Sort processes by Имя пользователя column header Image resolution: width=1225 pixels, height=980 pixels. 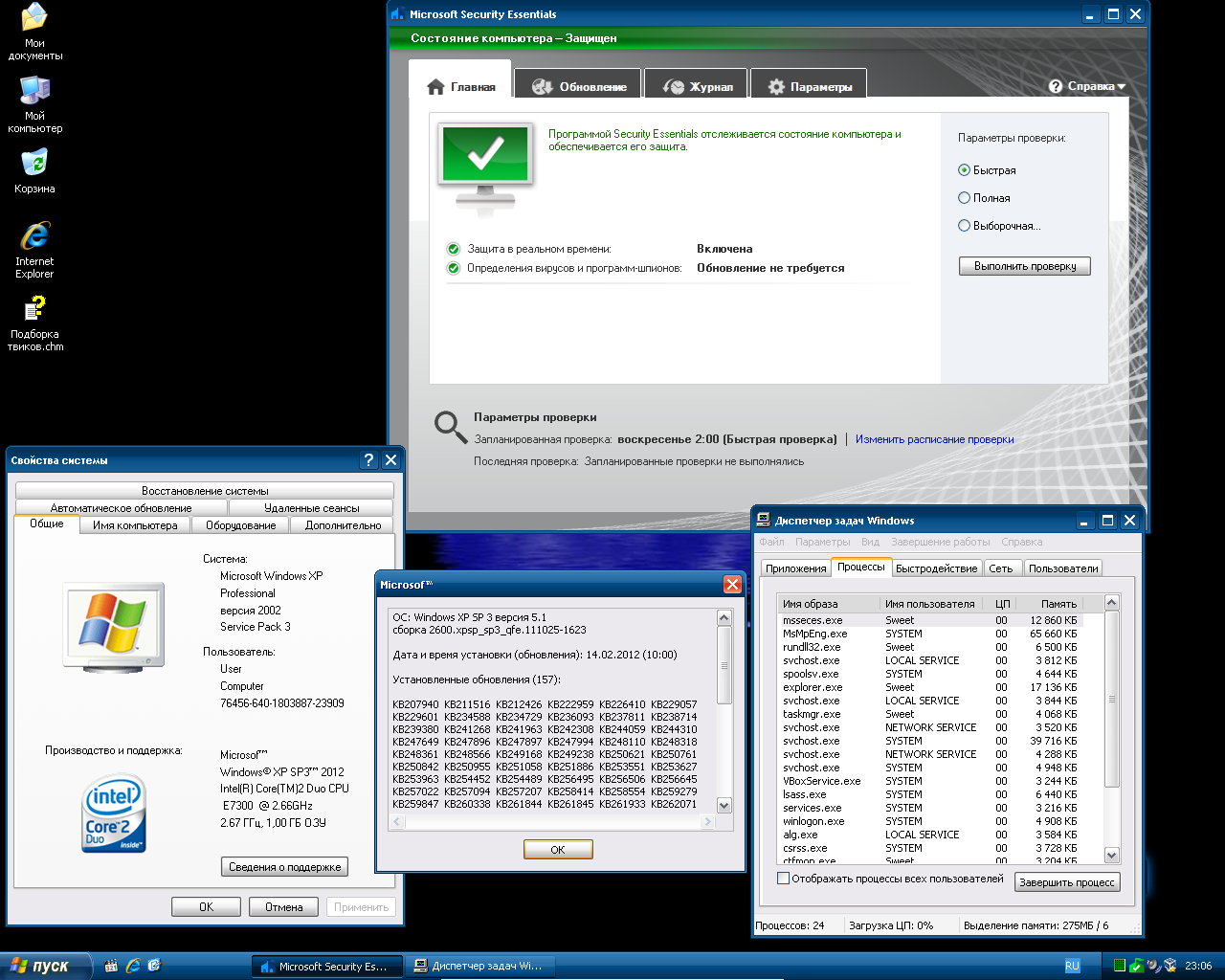929,604
